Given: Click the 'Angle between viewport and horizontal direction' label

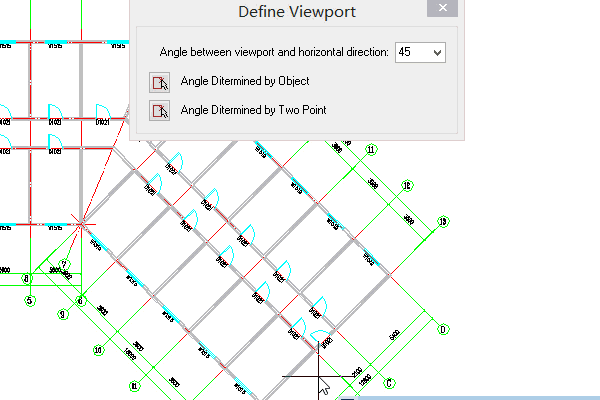Looking at the screenshot, I should [274, 52].
